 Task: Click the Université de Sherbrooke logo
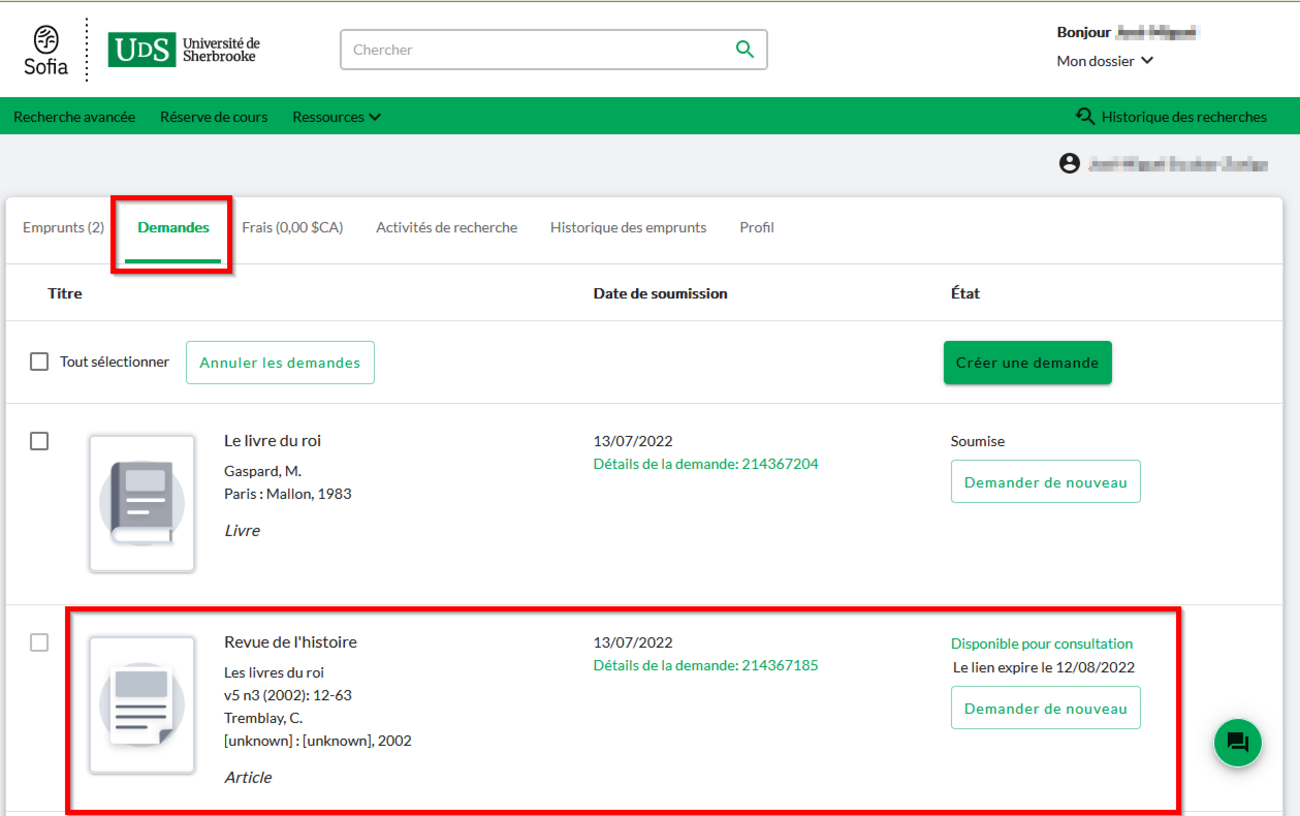click(184, 50)
